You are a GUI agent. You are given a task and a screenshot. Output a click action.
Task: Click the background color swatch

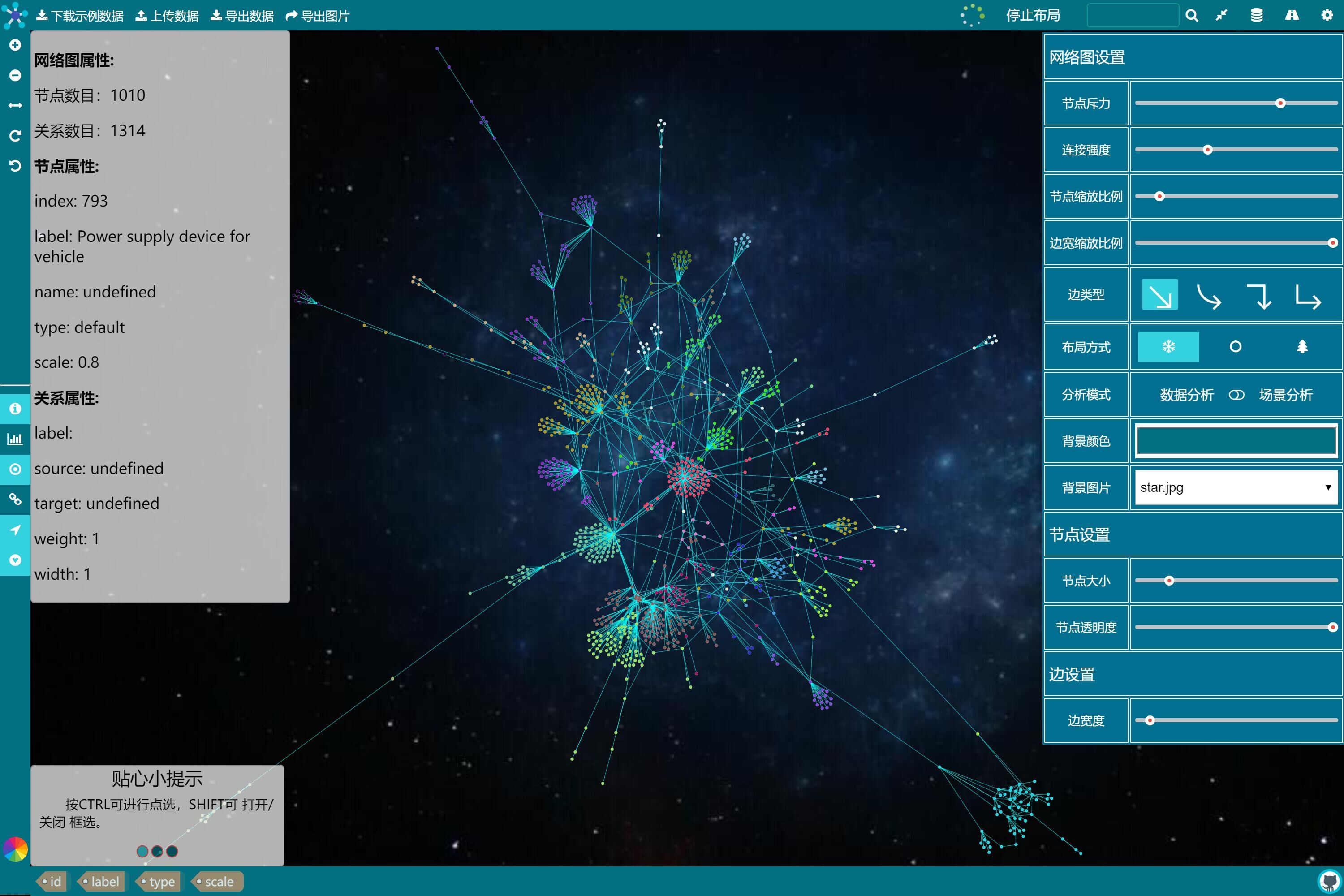[x=1236, y=440]
